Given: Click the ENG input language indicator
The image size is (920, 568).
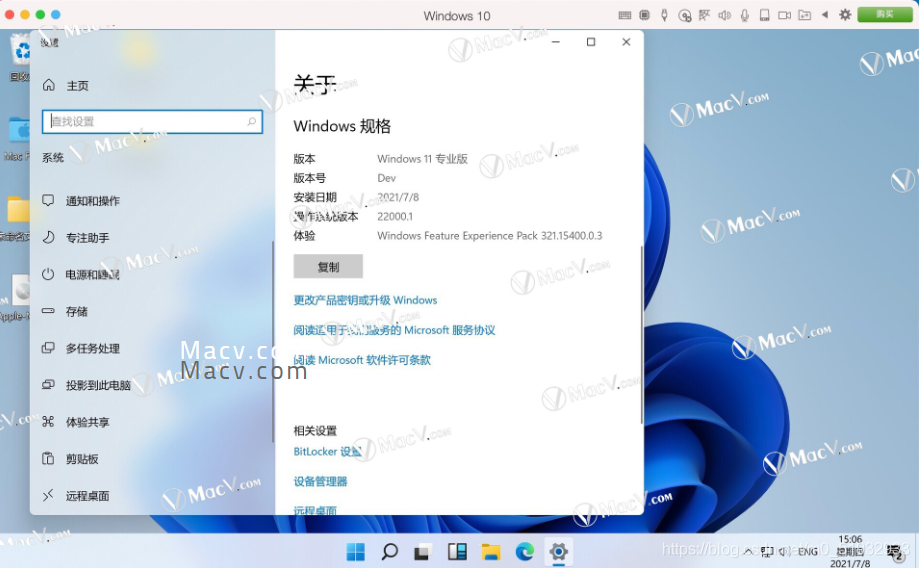Looking at the screenshot, I should tap(808, 552).
